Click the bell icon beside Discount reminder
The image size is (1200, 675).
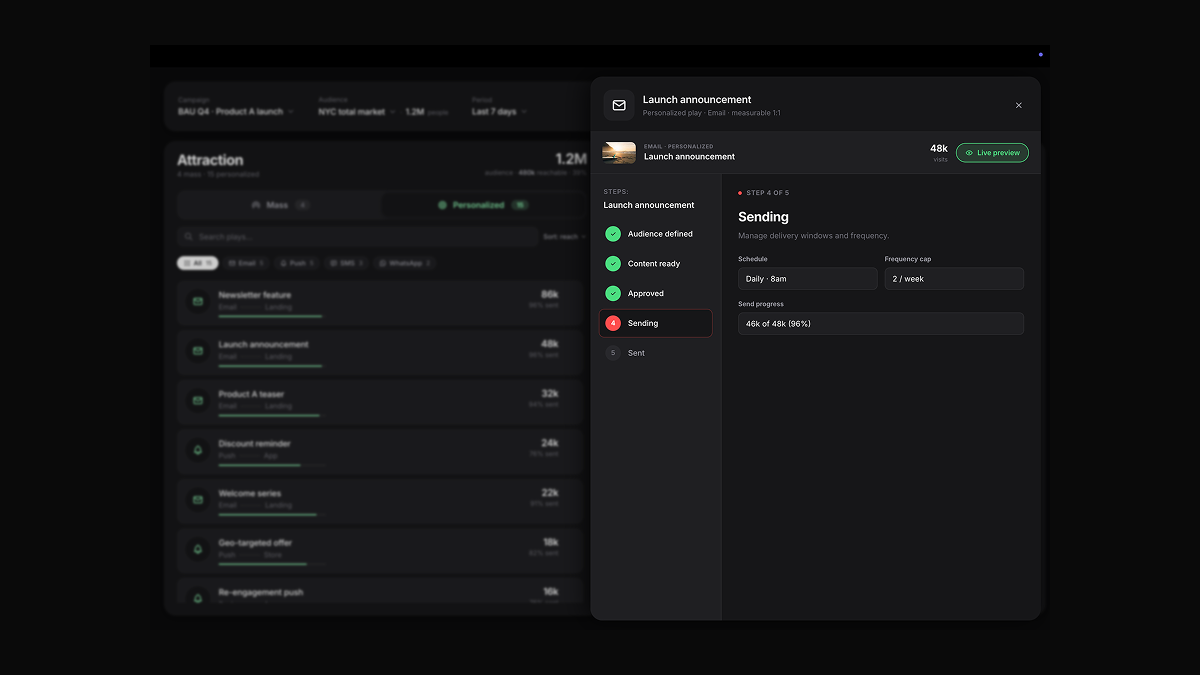(198, 450)
